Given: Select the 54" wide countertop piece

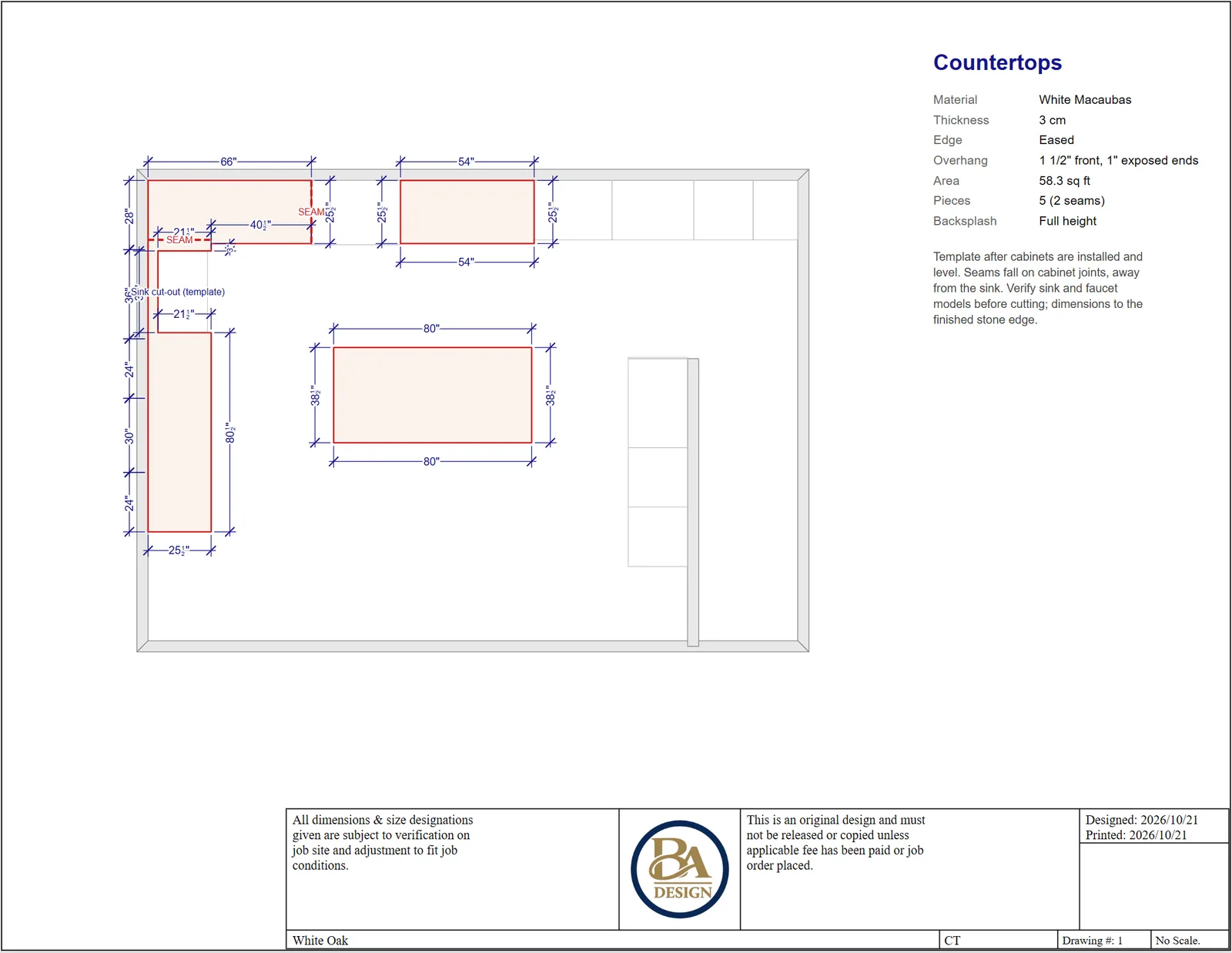Looking at the screenshot, I should [467, 212].
